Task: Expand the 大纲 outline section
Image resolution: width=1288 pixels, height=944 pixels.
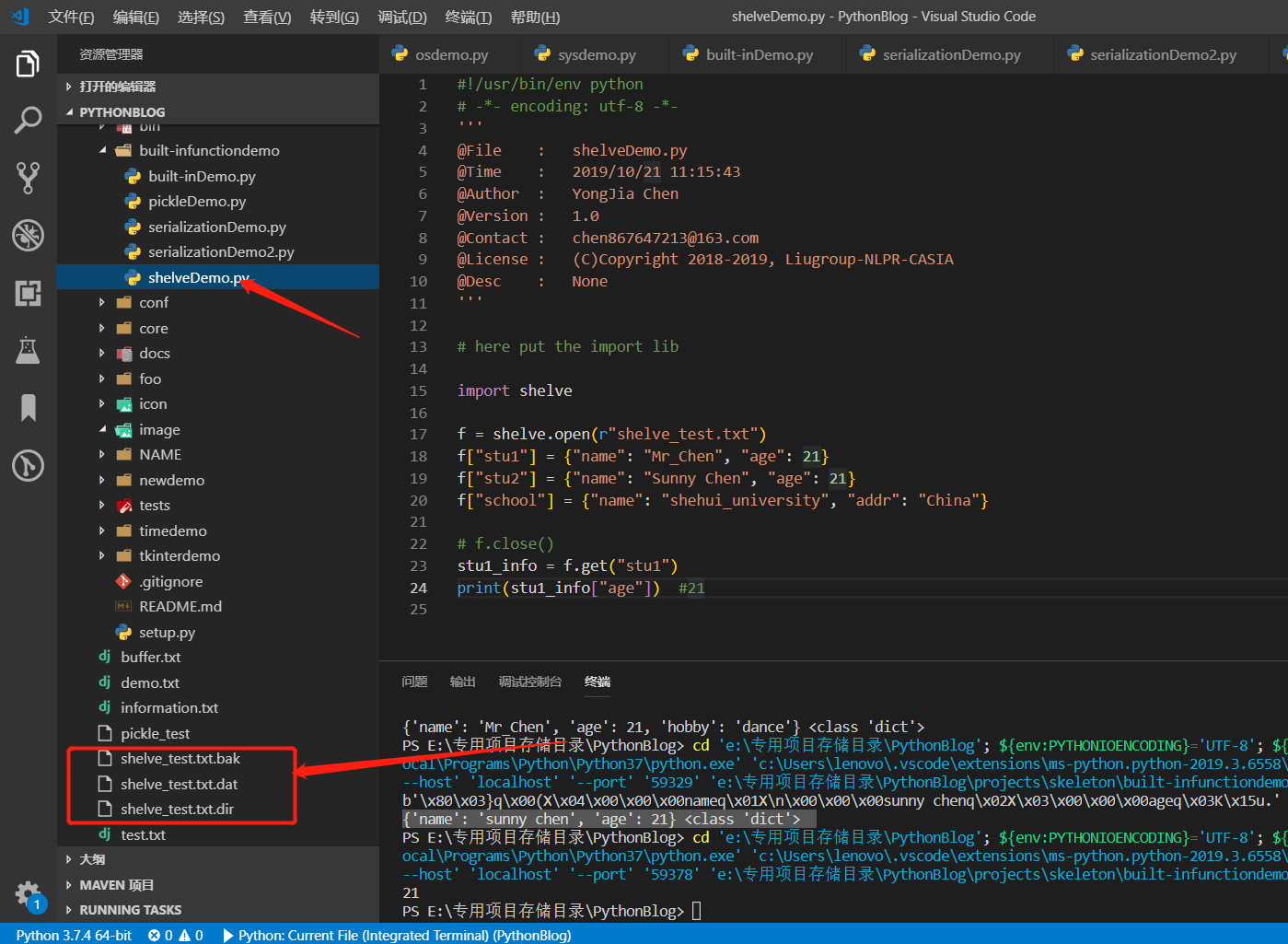Action: click(x=218, y=859)
